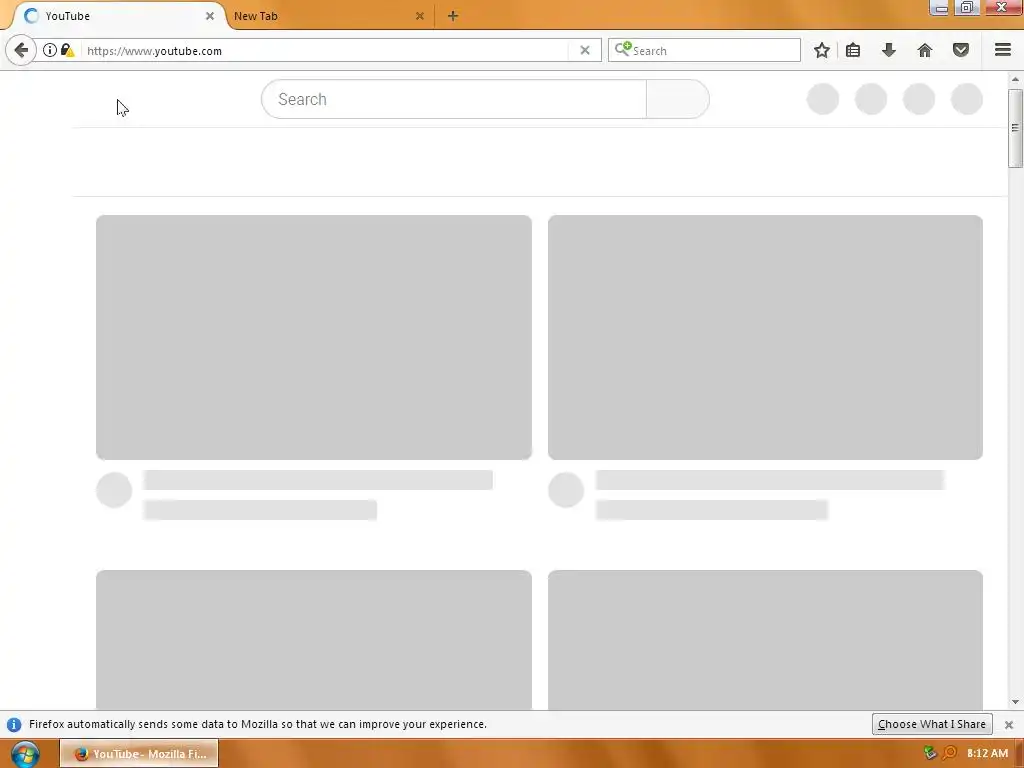Click the info icon in notification bar
Screen dimensions: 1024x768
(14, 725)
